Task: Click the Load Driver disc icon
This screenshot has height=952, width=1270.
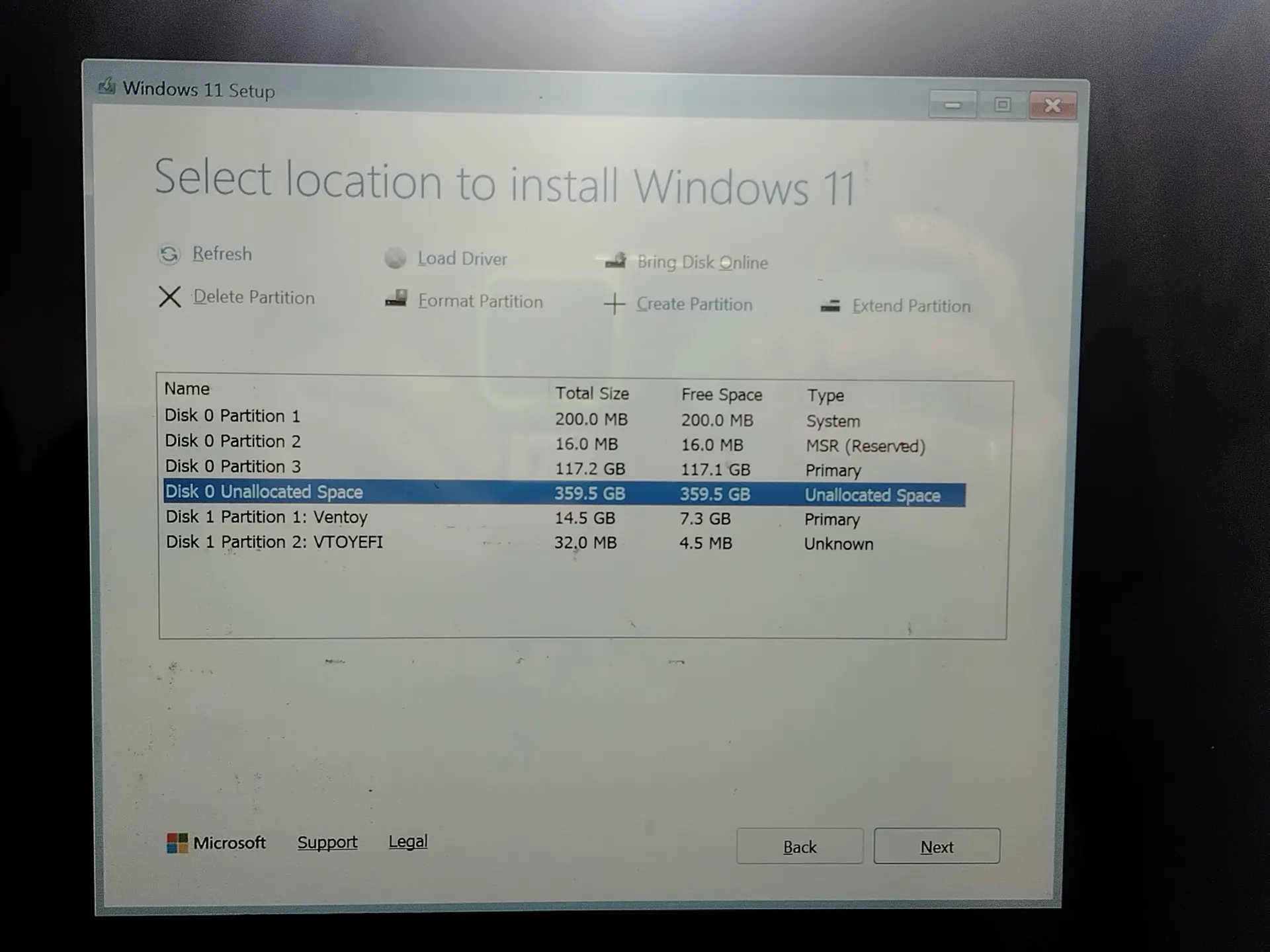Action: pyautogui.click(x=395, y=258)
